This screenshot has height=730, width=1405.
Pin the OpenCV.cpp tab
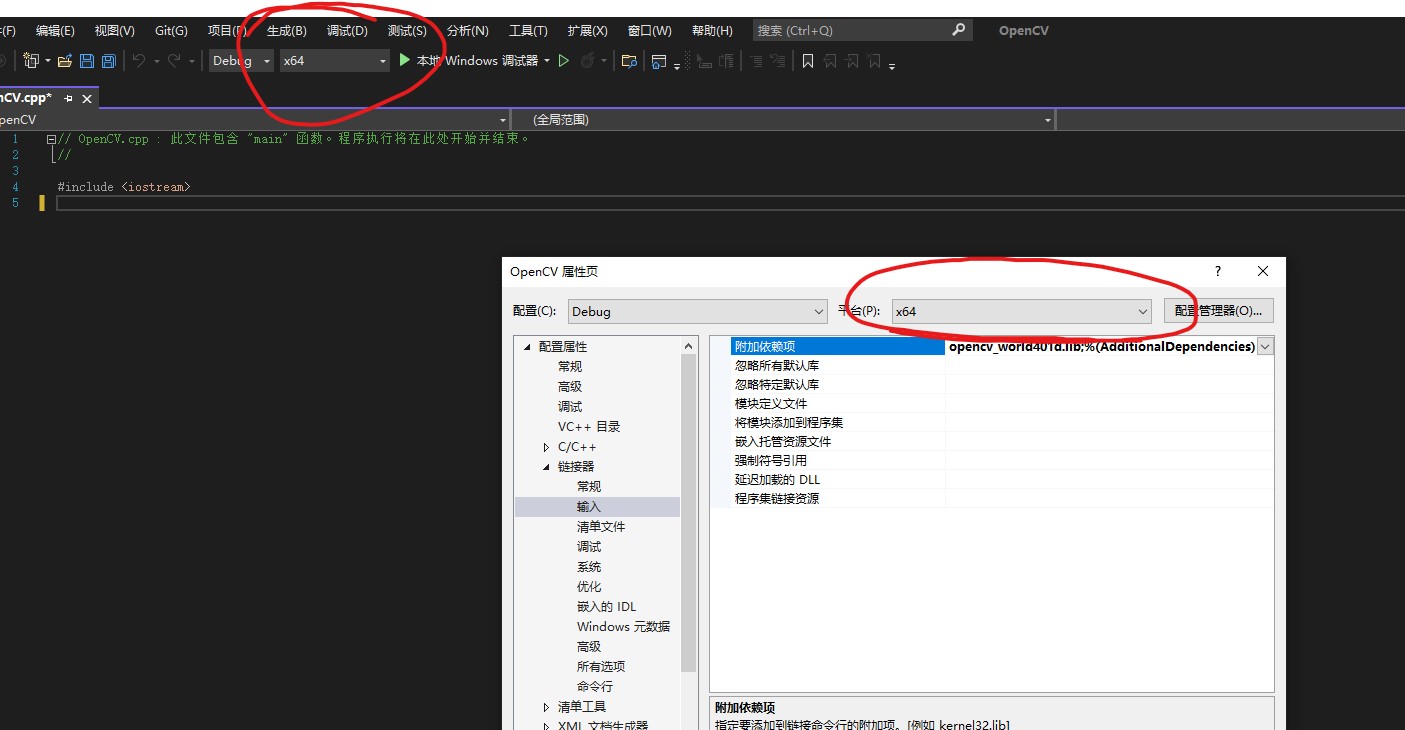pyautogui.click(x=68, y=98)
